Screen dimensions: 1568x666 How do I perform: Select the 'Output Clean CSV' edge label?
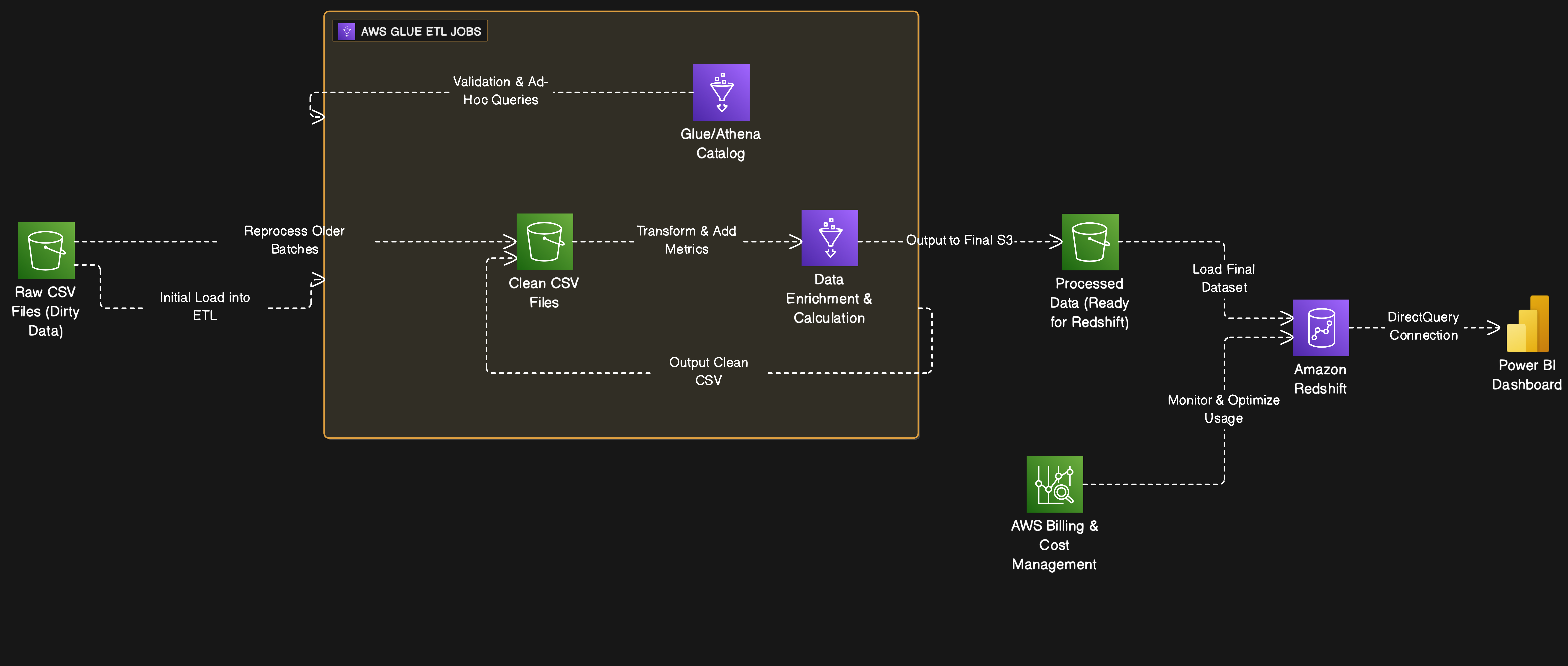pos(709,372)
